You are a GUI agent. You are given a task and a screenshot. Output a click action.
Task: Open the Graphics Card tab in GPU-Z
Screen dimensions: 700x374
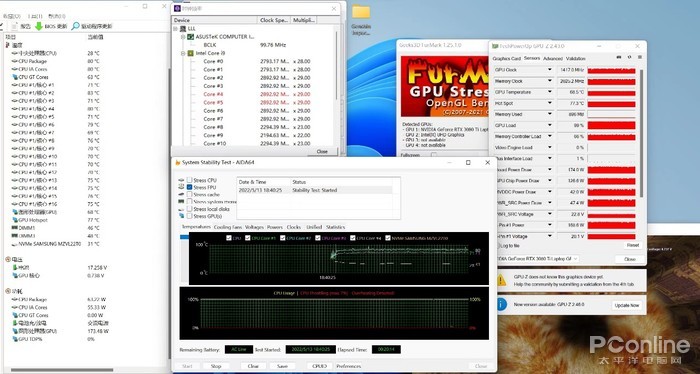point(507,58)
